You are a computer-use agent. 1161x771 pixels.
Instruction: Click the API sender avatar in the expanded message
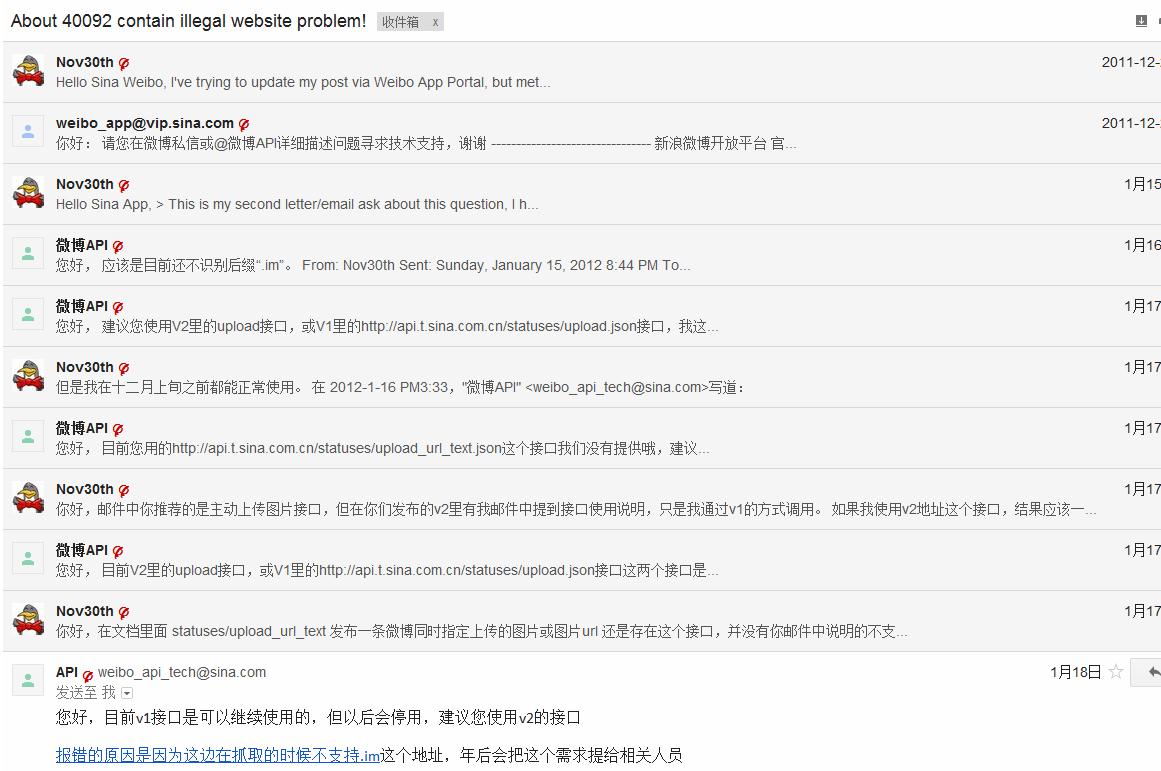pos(28,681)
